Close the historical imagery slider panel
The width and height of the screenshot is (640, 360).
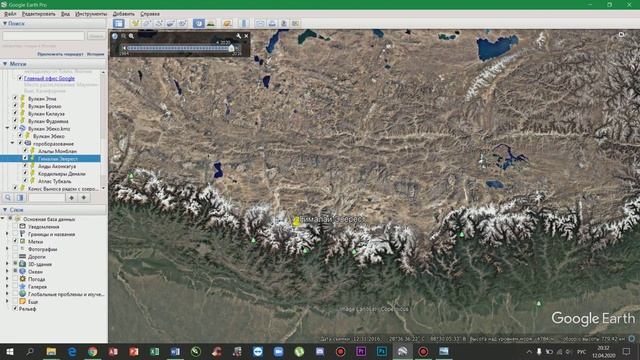coord(246,36)
